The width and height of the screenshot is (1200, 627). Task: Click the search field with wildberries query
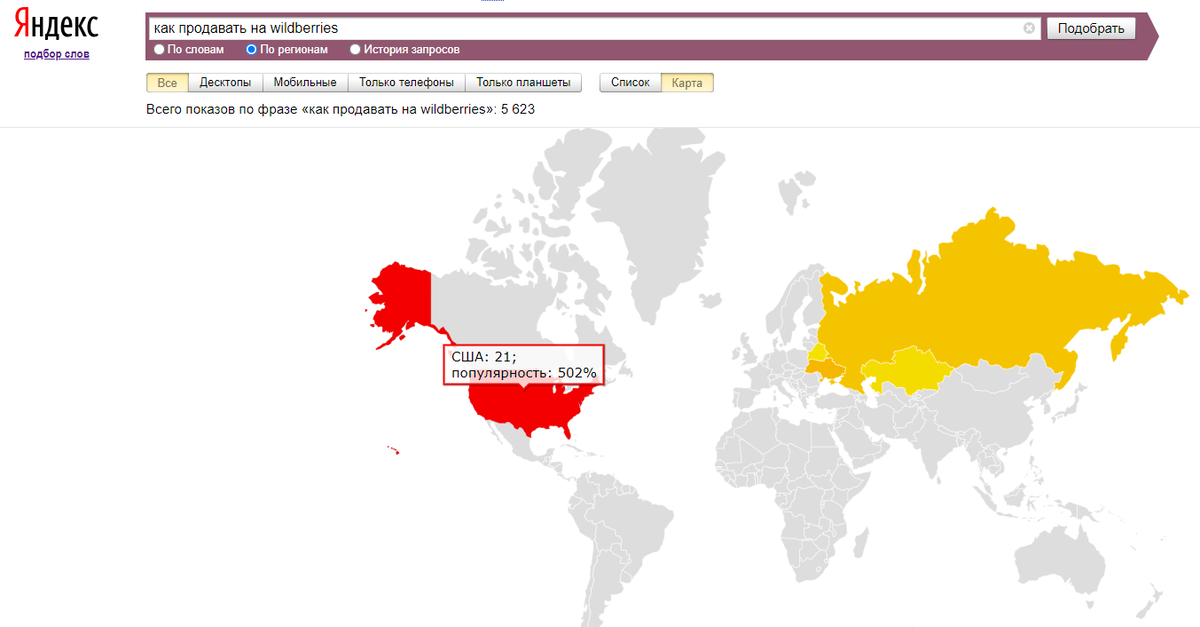tap(594, 28)
